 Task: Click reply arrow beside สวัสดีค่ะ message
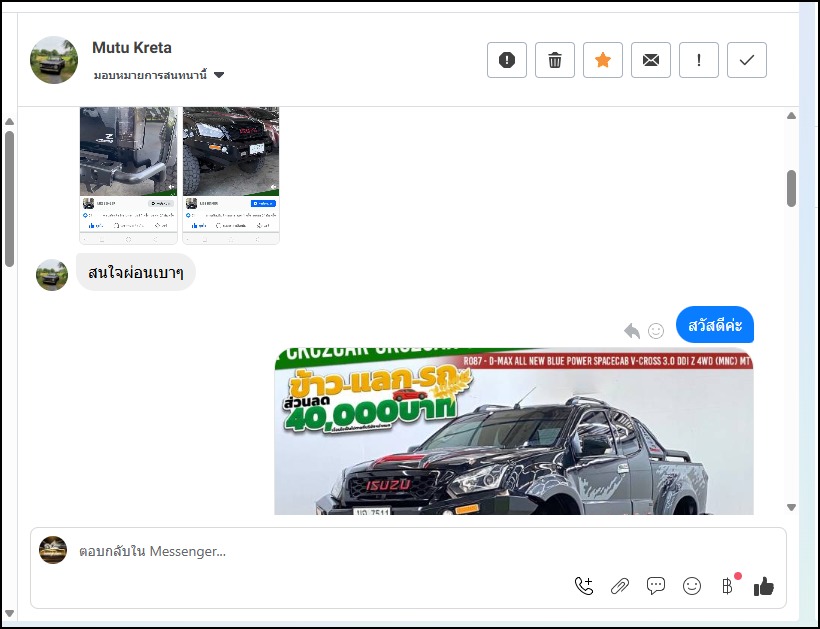632,330
